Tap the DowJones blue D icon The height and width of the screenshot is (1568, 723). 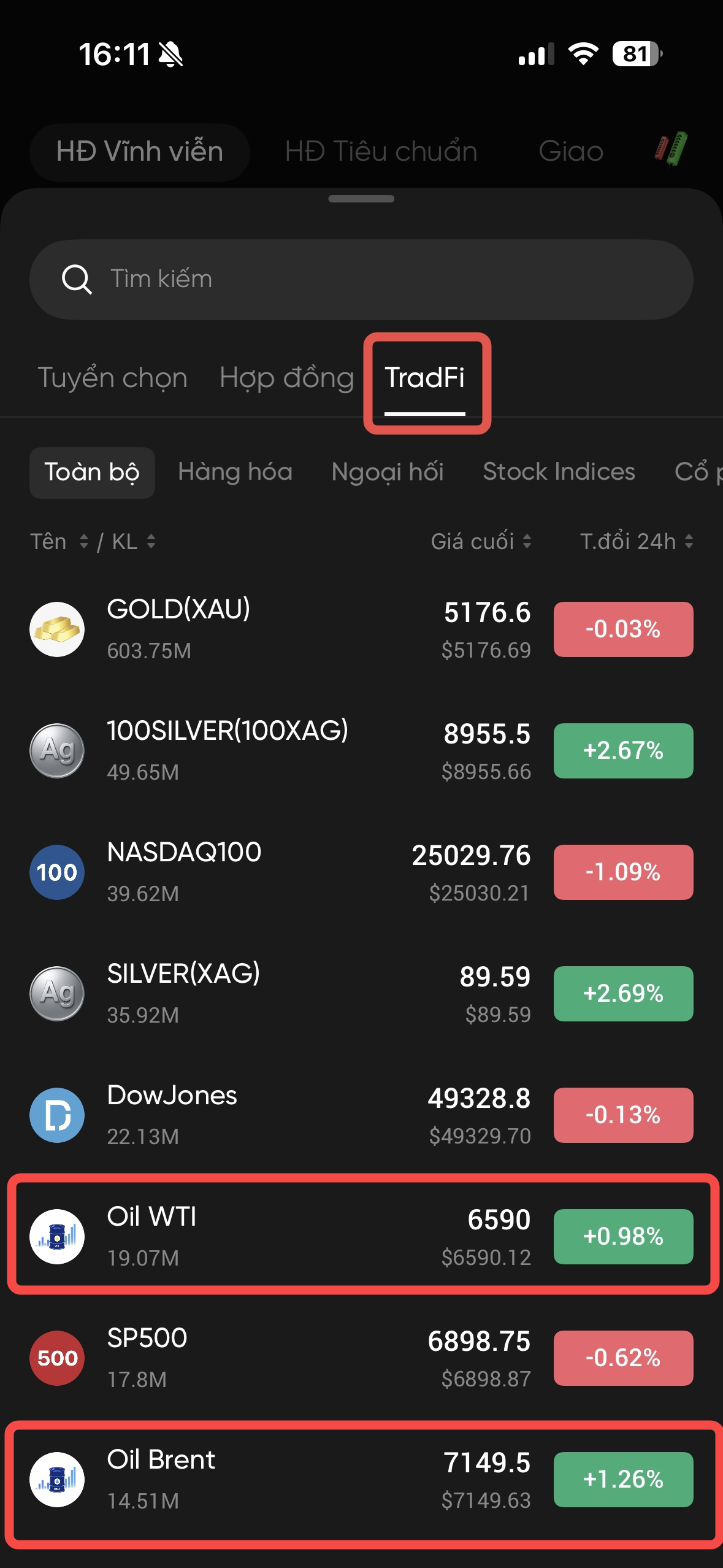(57, 1115)
